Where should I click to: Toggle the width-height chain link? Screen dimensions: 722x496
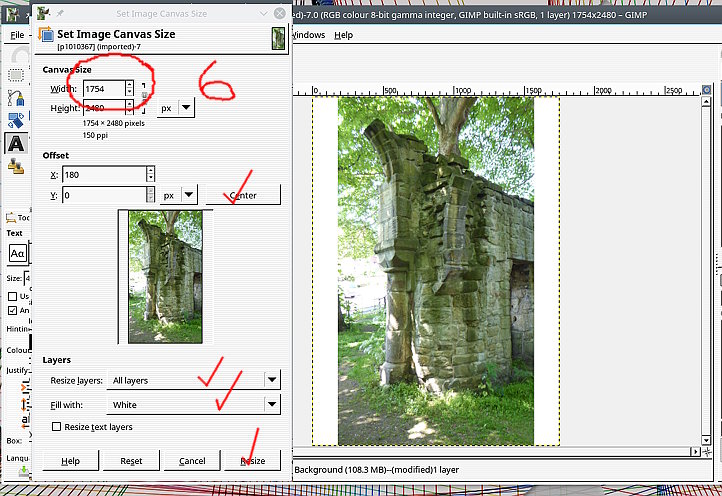[x=144, y=97]
